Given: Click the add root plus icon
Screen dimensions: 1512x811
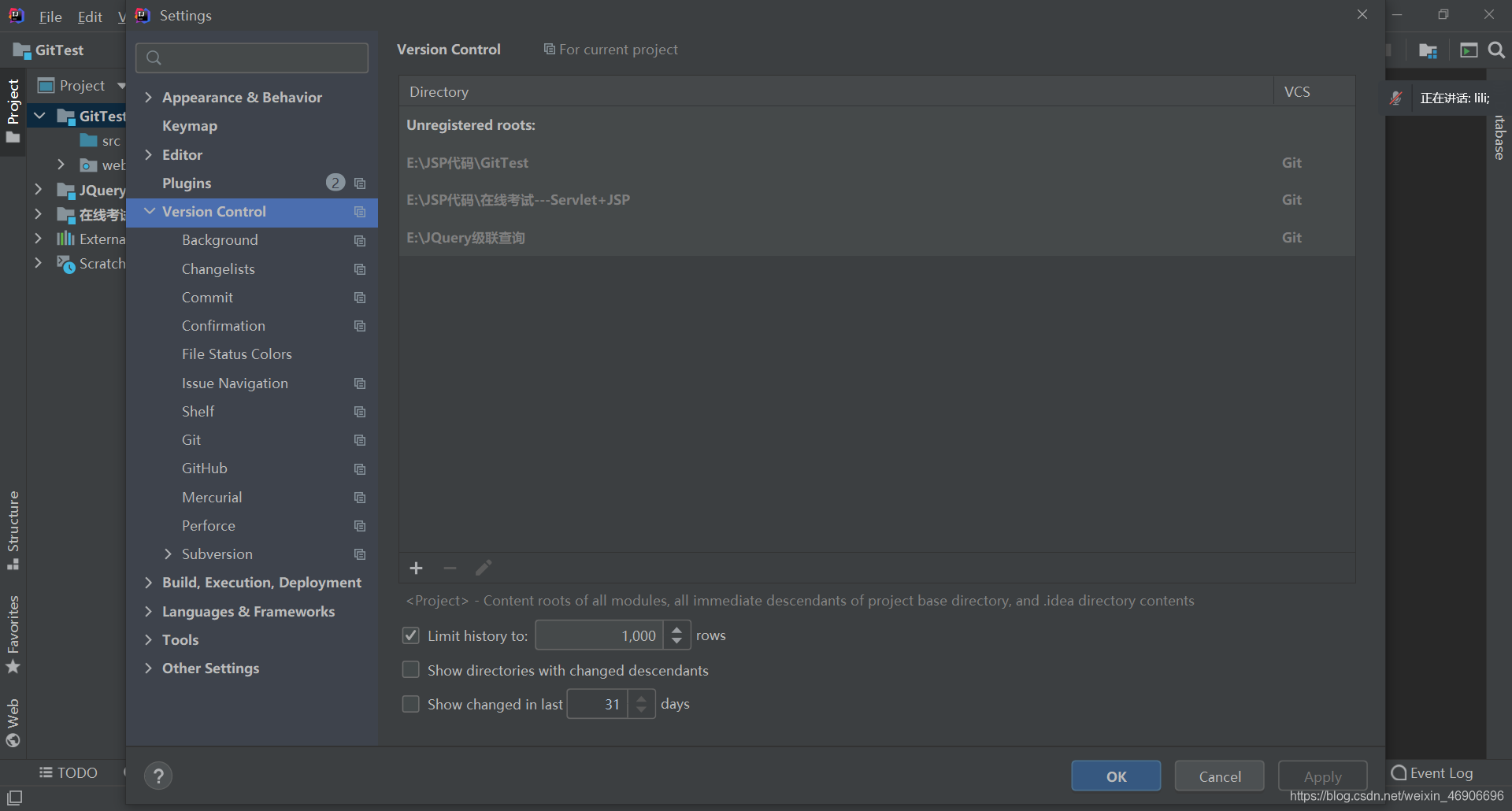Looking at the screenshot, I should coord(417,568).
